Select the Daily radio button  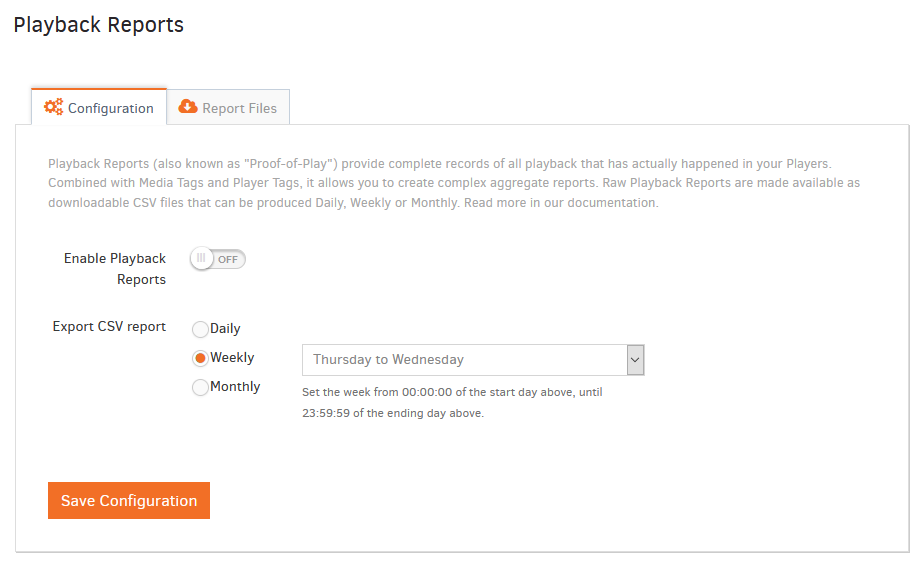pyautogui.click(x=200, y=329)
